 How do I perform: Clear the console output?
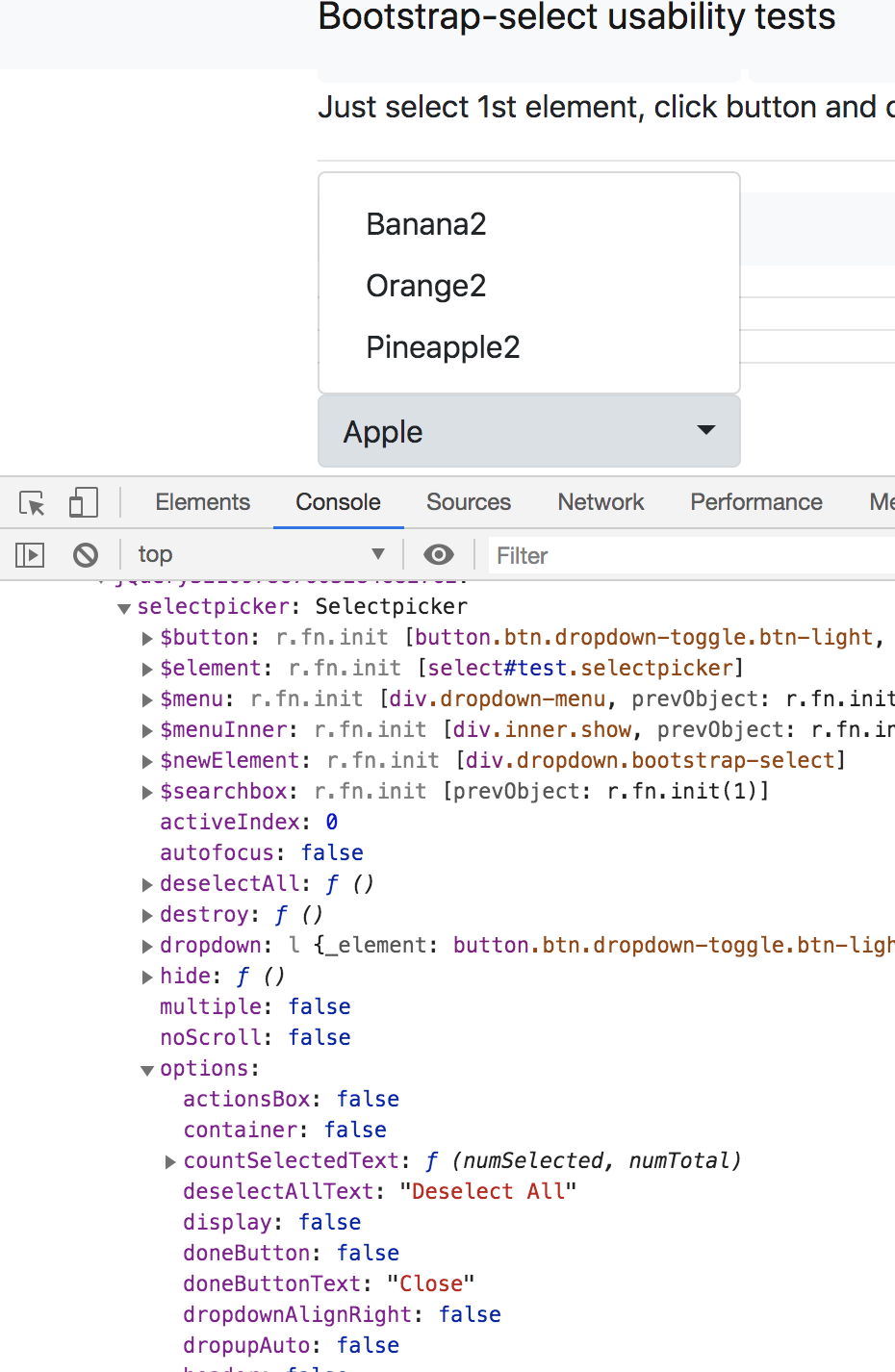coord(85,554)
